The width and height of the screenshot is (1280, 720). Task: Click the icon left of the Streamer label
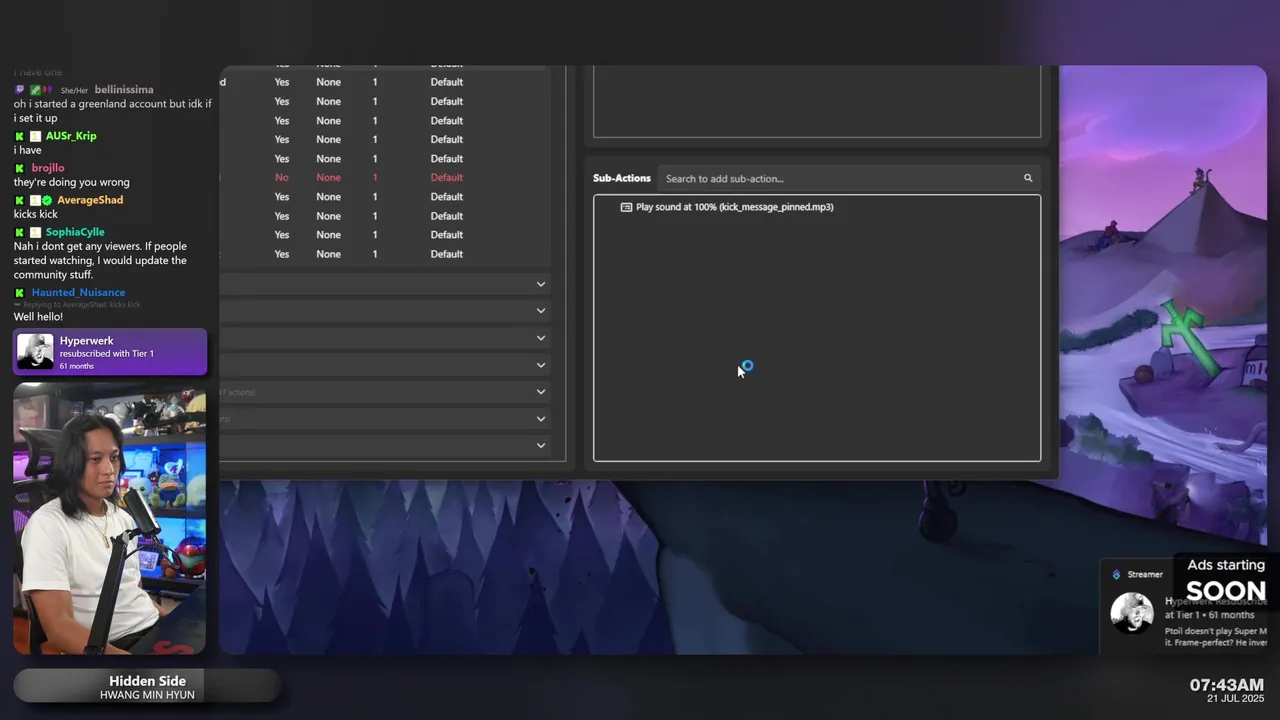tap(1116, 574)
